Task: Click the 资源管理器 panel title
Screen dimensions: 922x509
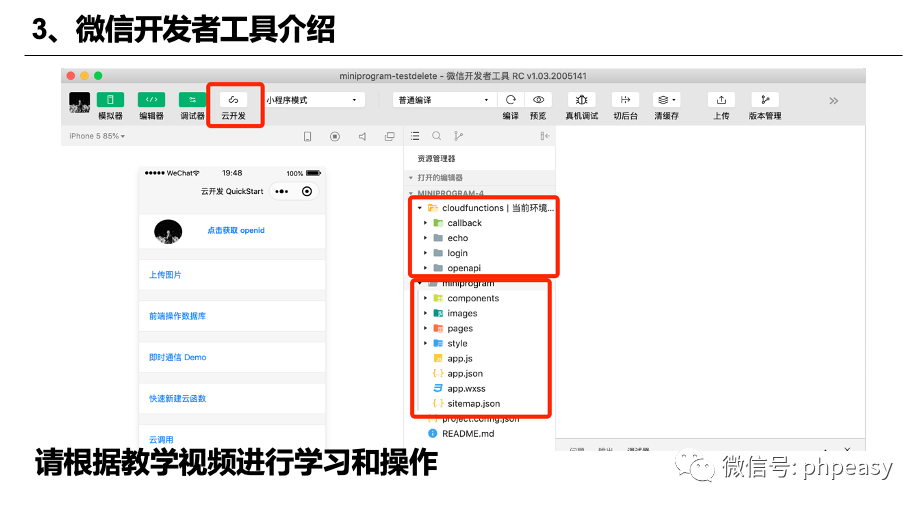Action: click(x=436, y=159)
